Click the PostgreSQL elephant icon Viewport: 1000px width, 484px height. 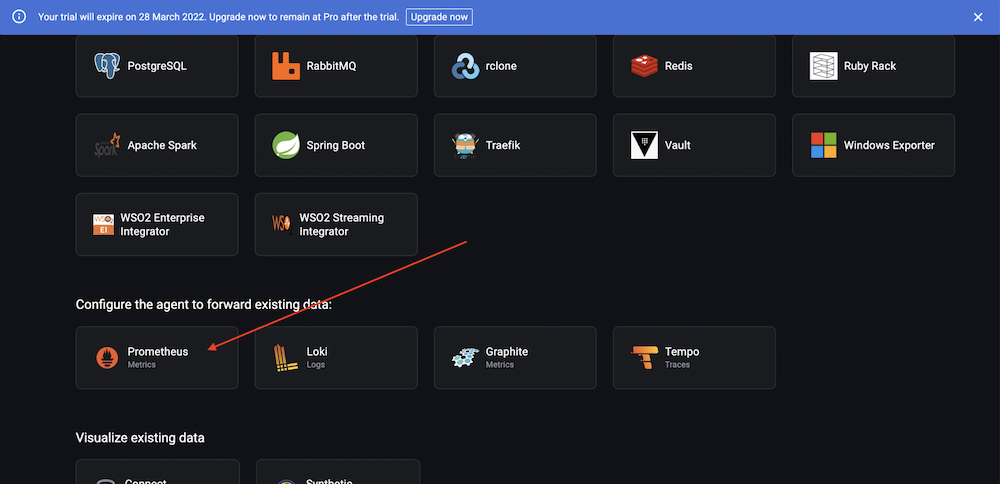(x=107, y=66)
